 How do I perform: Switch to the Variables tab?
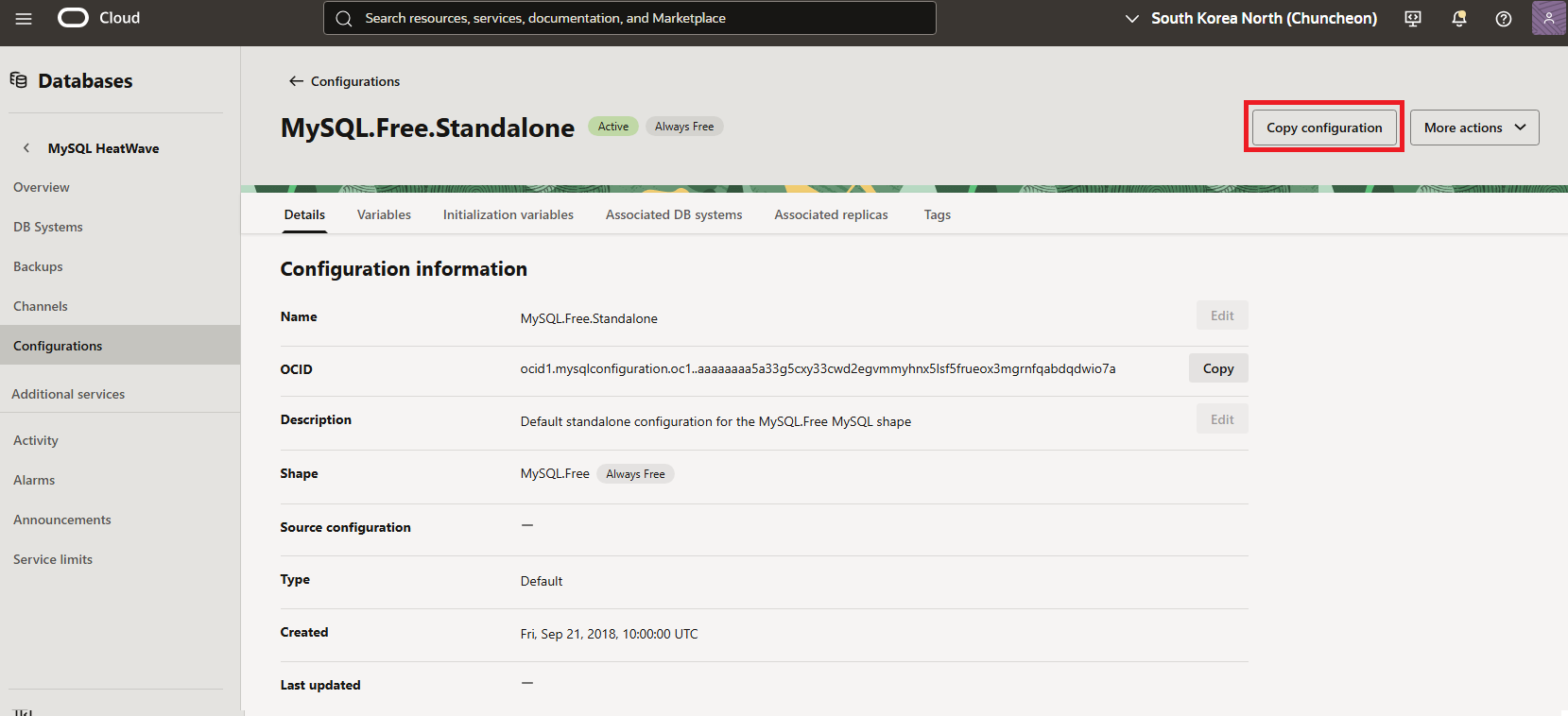[x=384, y=214]
